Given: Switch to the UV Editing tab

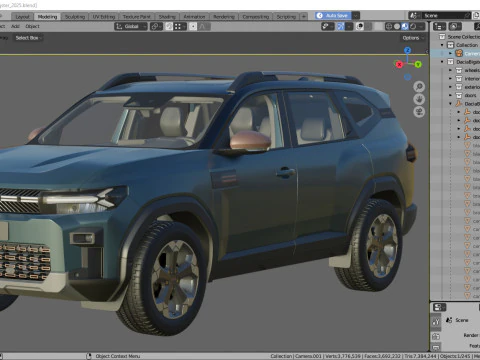Looking at the screenshot, I should [104, 17].
